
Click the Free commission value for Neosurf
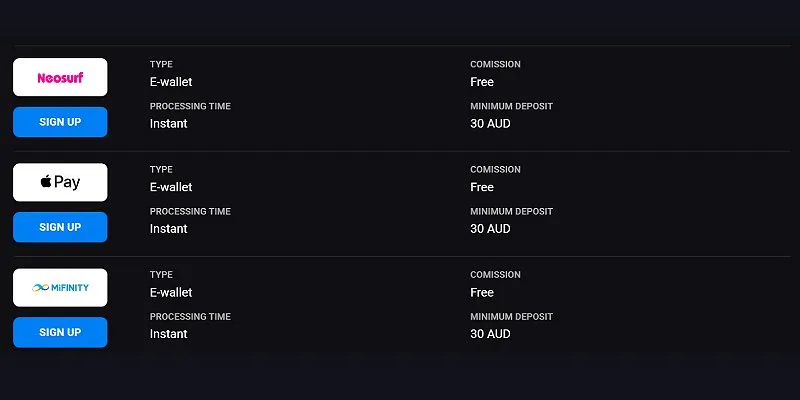[482, 82]
